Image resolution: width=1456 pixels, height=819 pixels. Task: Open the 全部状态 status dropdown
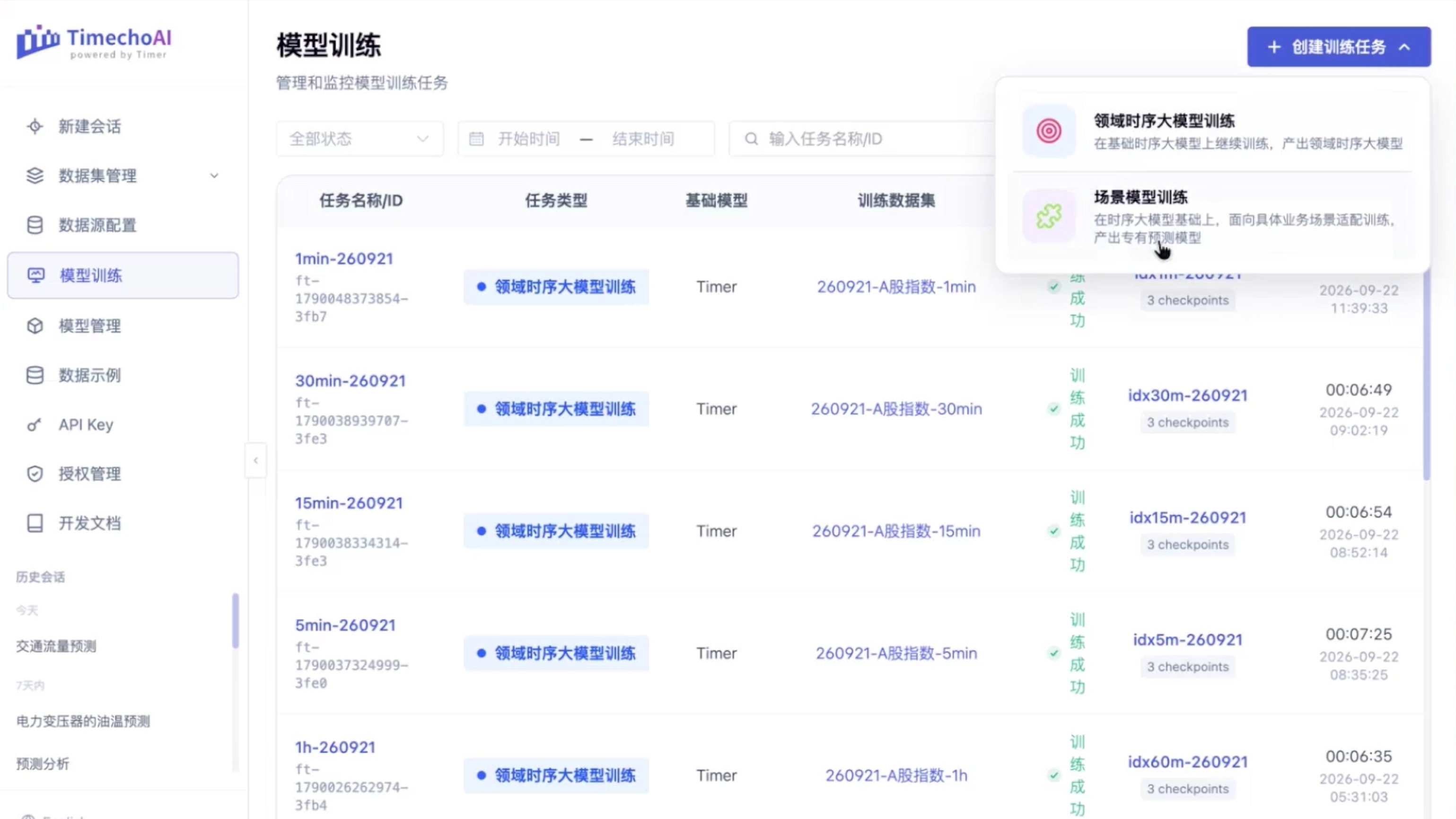click(360, 139)
